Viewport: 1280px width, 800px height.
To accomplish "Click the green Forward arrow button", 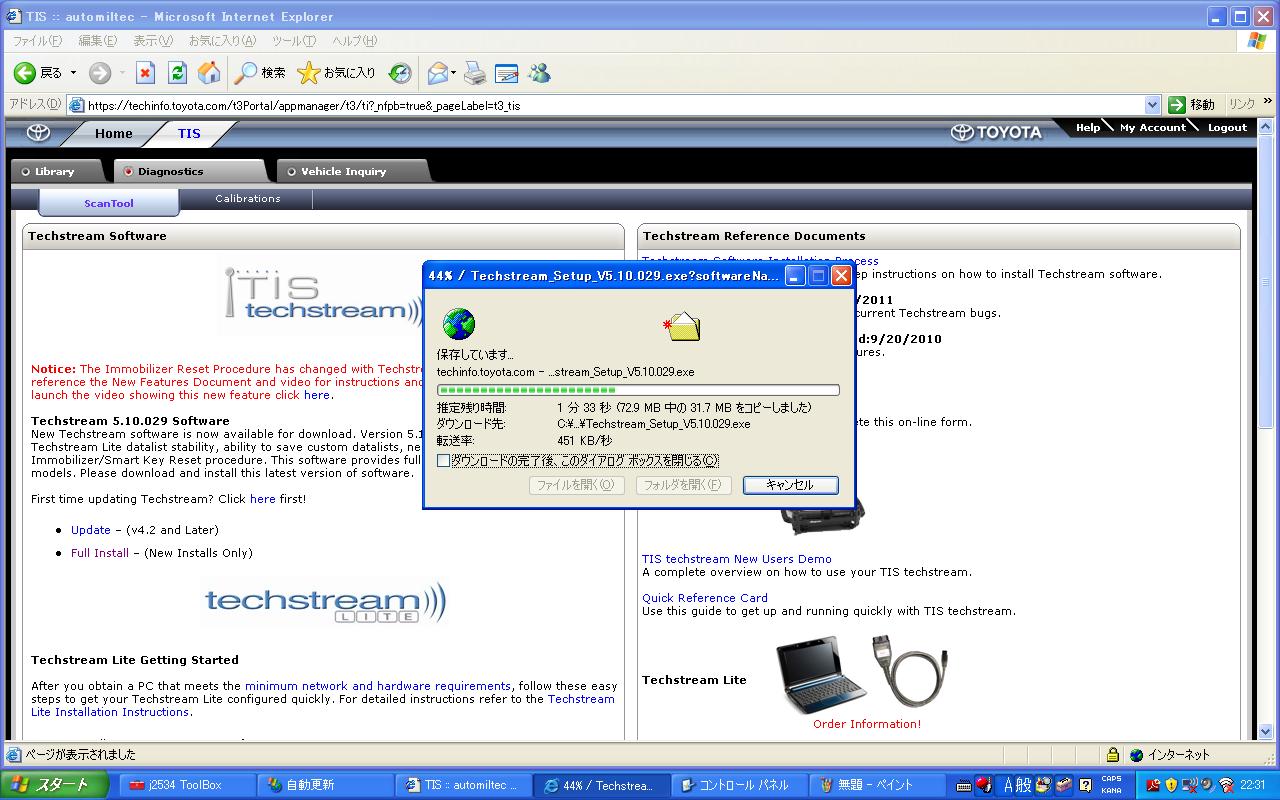I will [100, 73].
